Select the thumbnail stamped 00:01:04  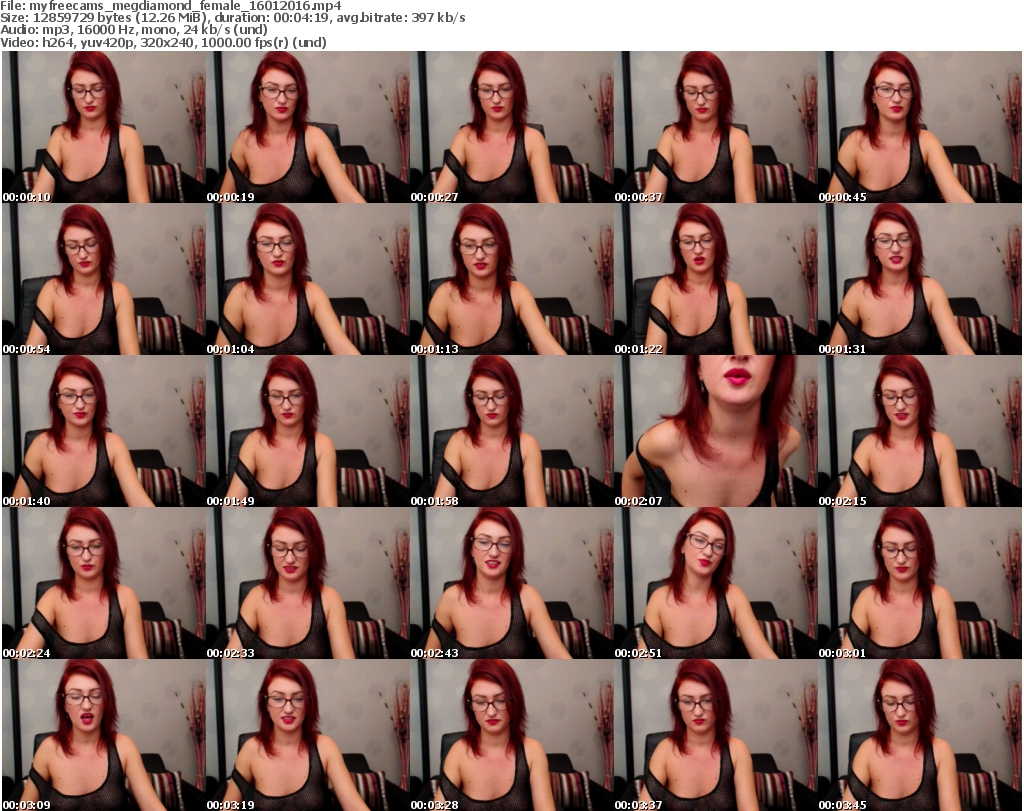click(x=308, y=279)
